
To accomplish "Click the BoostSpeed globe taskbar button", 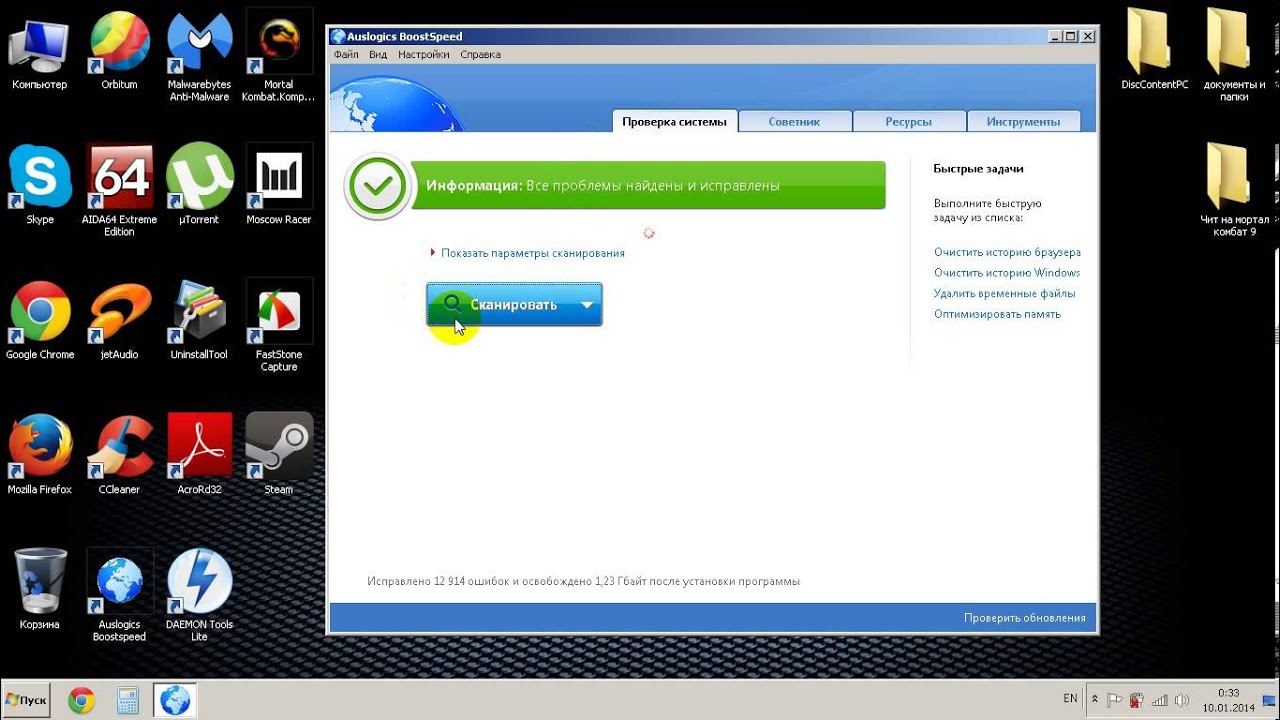I will tap(175, 701).
